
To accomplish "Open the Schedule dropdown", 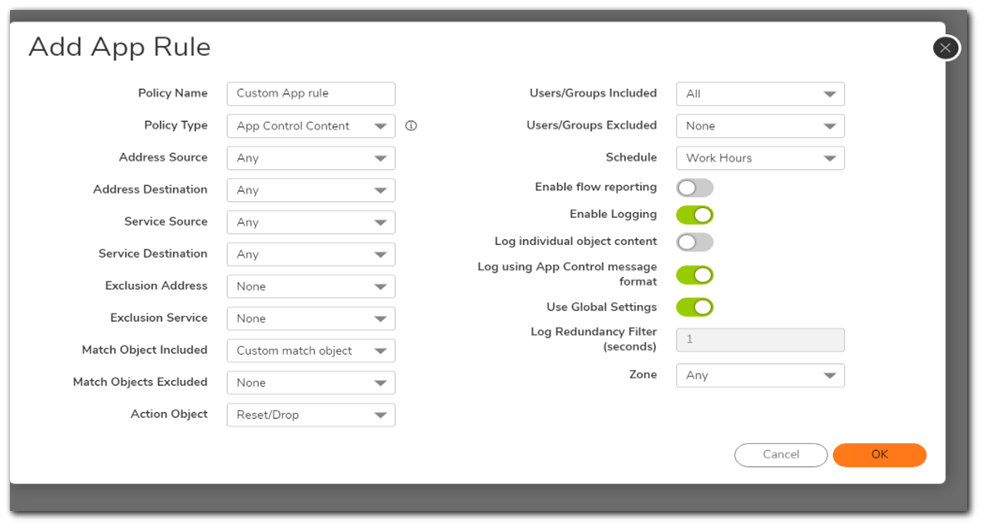I will click(x=760, y=158).
